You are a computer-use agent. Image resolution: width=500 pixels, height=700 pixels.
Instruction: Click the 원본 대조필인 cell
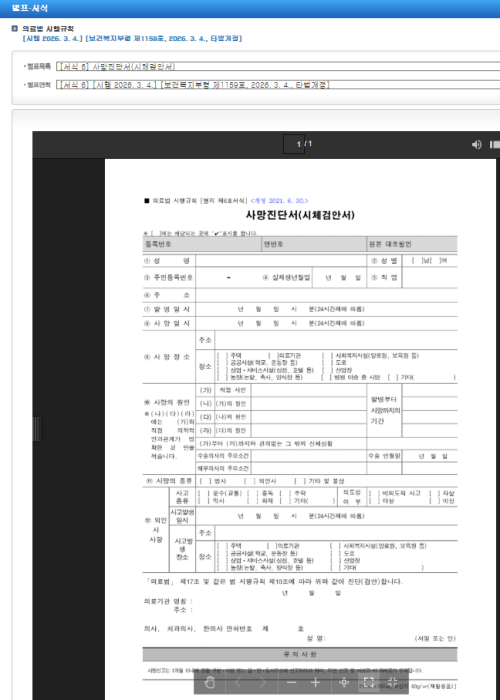click(x=412, y=244)
